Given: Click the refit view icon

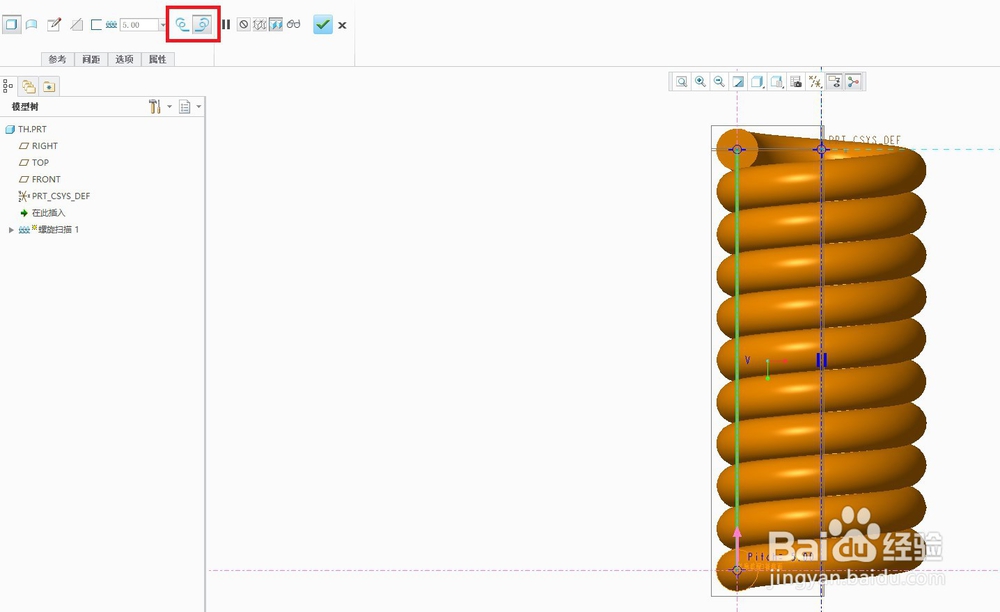Looking at the screenshot, I should pyautogui.click(x=682, y=82).
